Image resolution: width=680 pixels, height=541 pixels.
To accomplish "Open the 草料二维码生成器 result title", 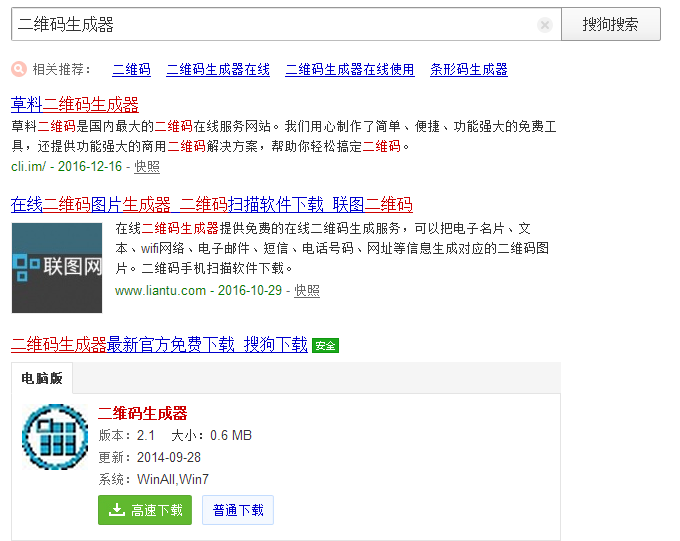I will 75,105.
